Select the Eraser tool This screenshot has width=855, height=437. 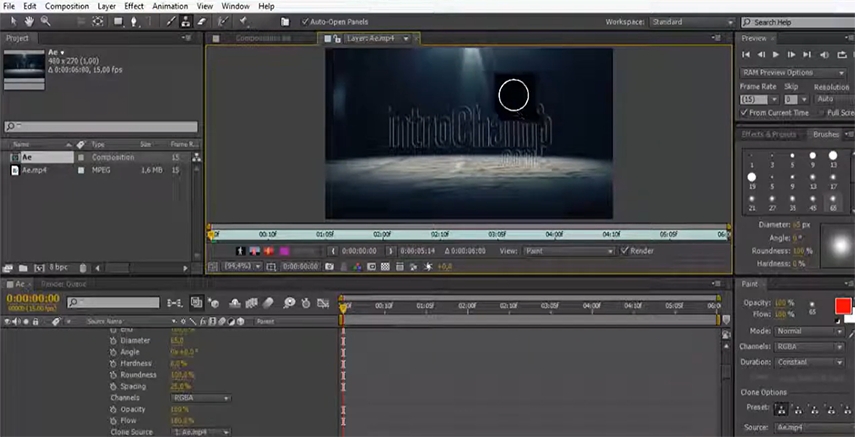pos(201,22)
